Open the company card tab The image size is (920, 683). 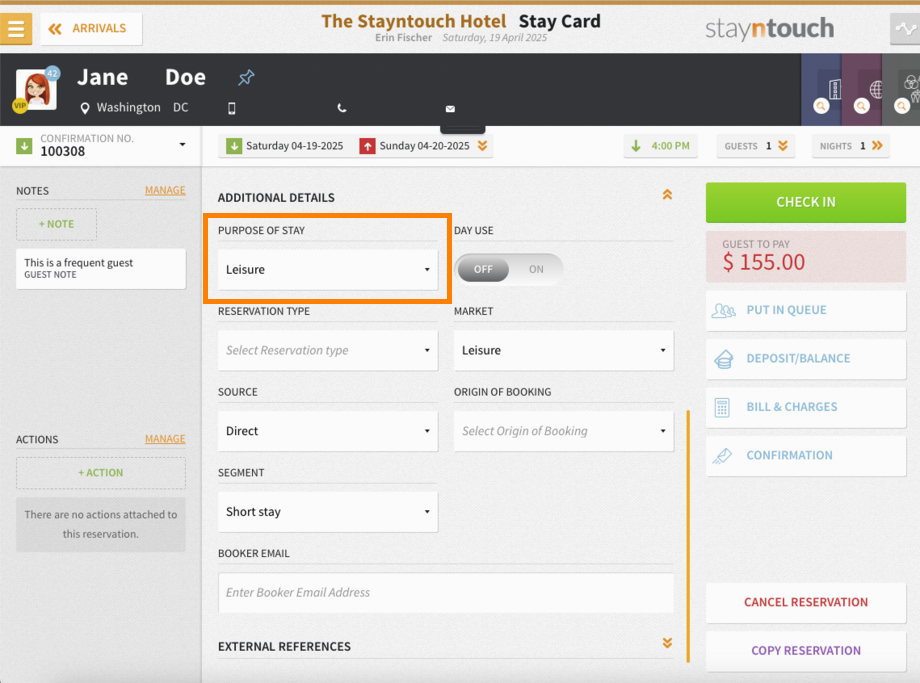[821, 89]
